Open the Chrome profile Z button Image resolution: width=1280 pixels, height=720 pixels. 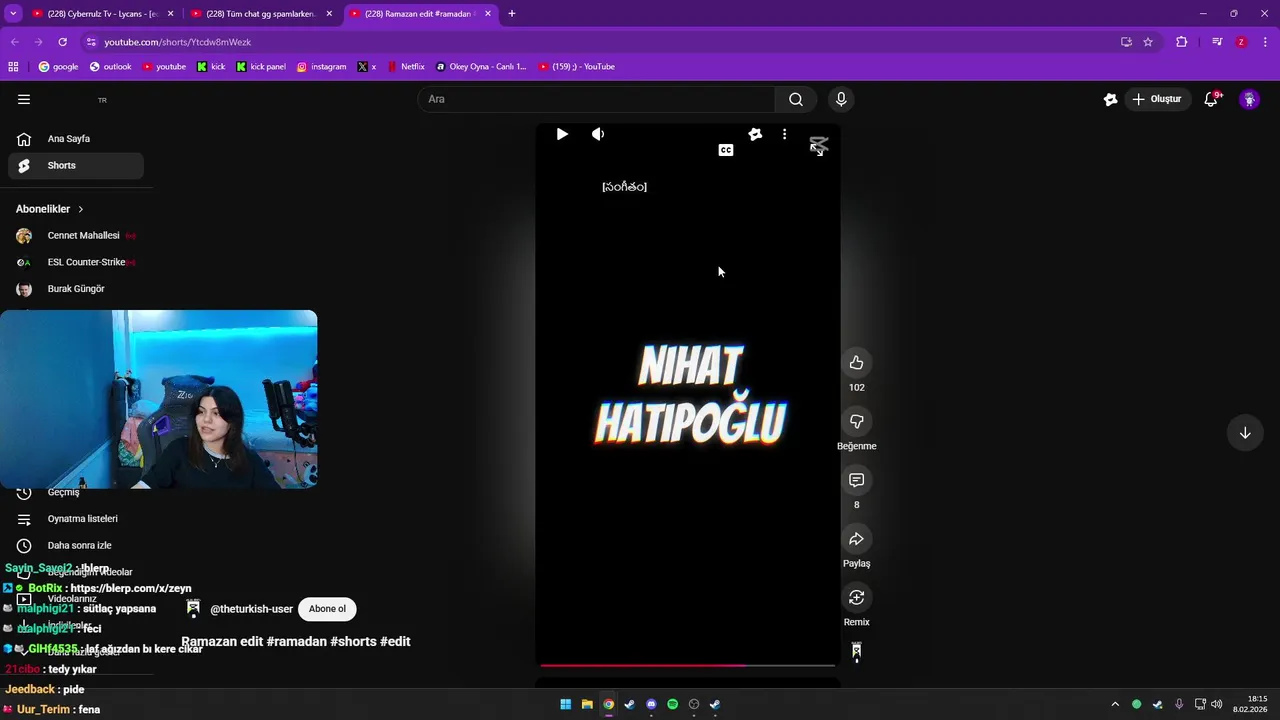(1241, 42)
